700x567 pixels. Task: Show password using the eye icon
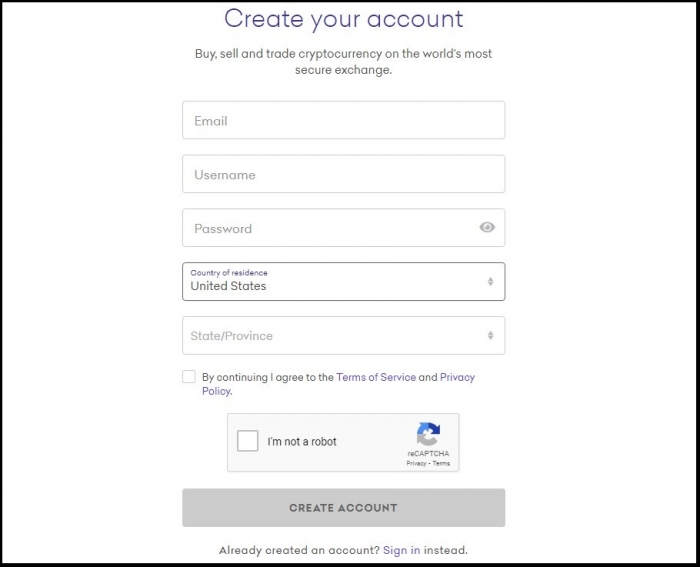(x=487, y=227)
